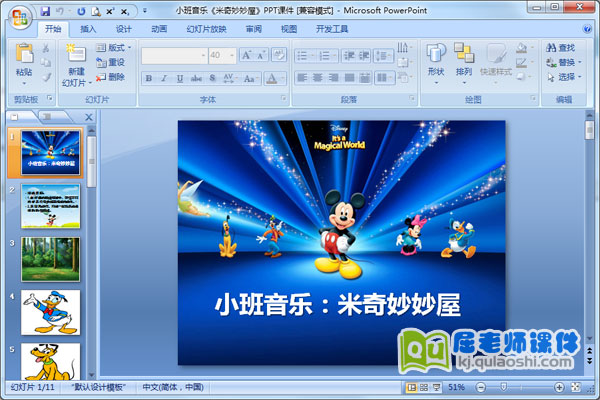Toggle text Shadow formatting

click(x=212, y=78)
